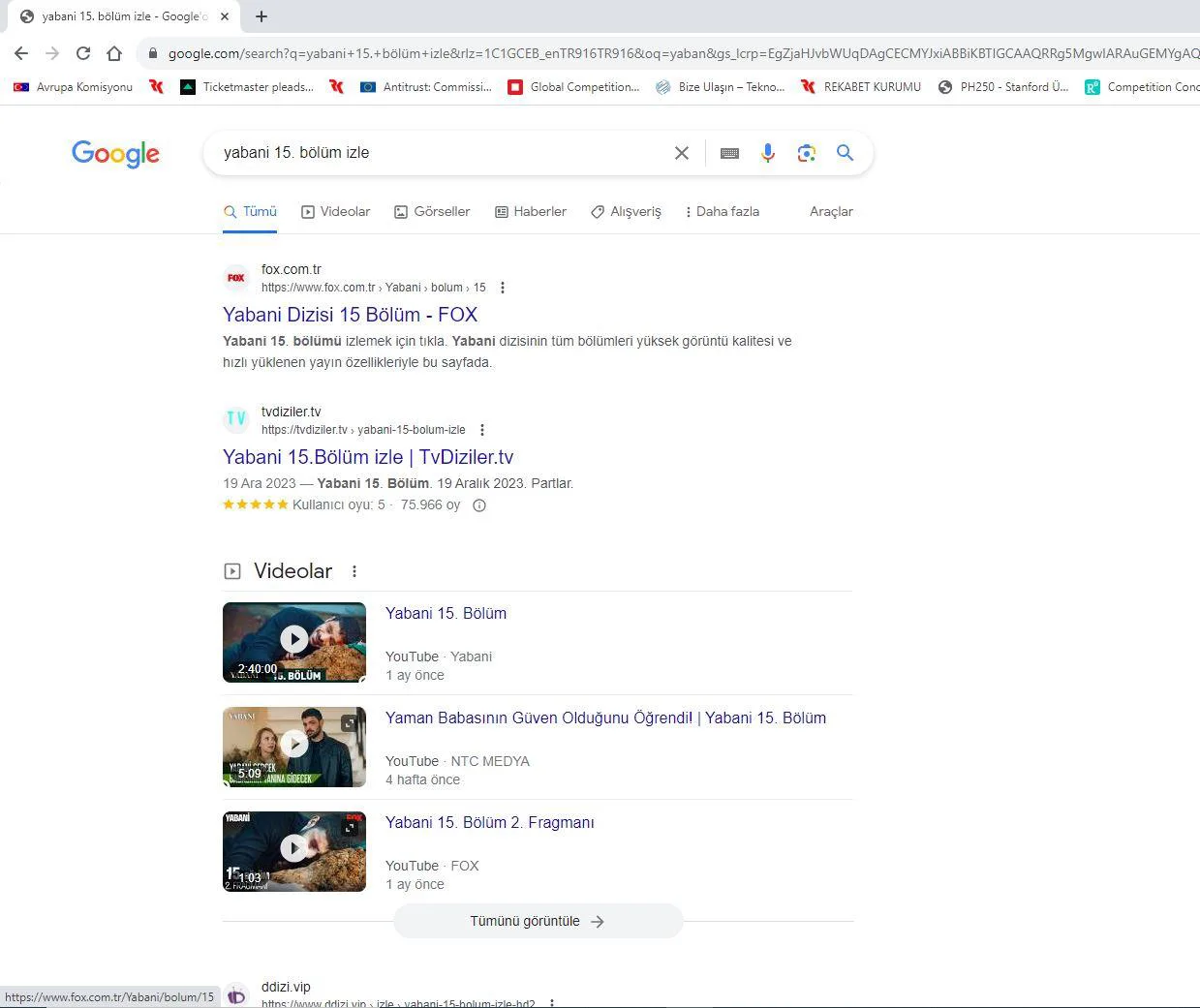Open Yabani 15.Bölüm izle TvDiziler.tv link
1200x1008 pixels.
(x=368, y=457)
